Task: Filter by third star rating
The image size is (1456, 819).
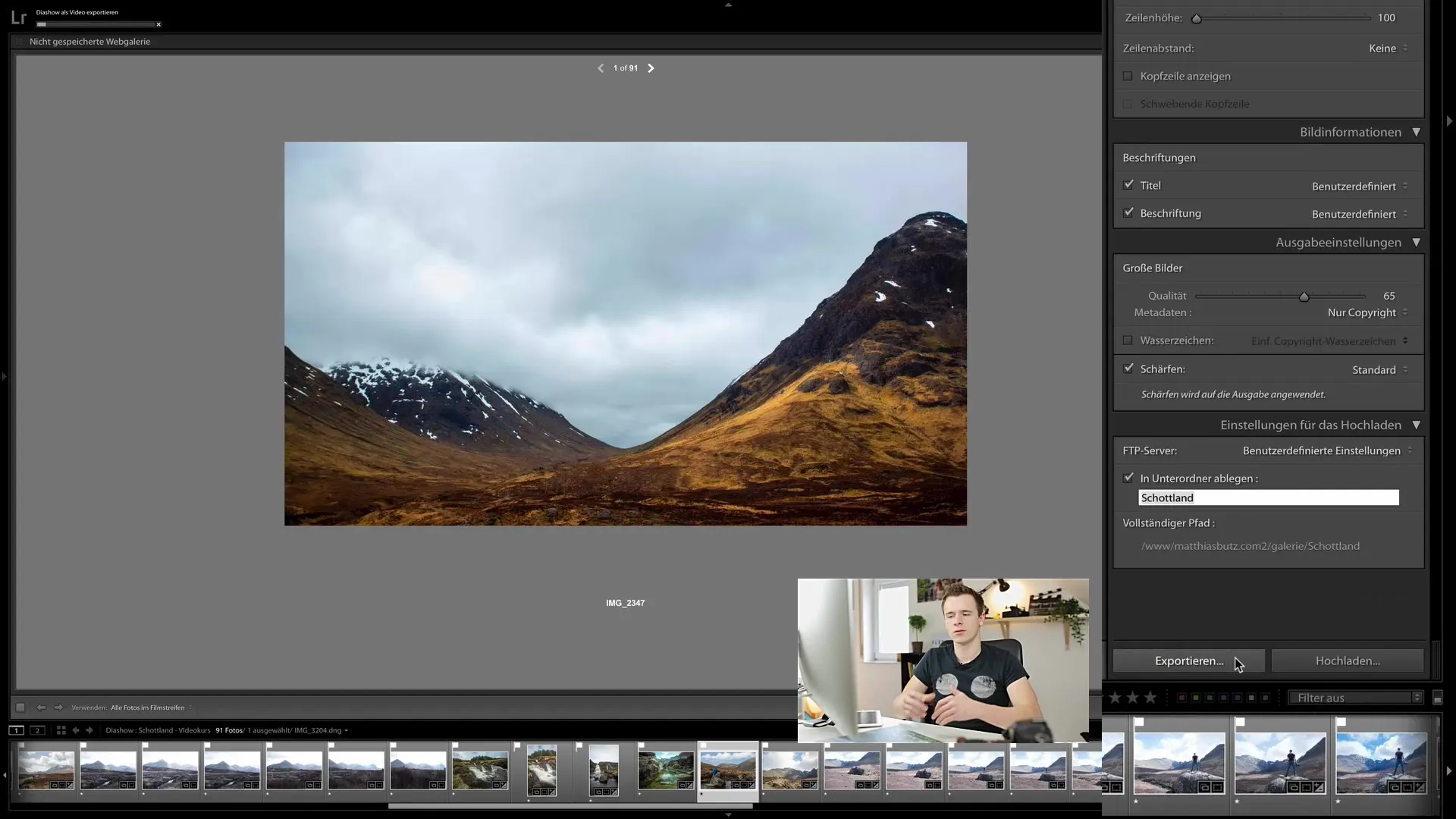Action: pos(1150,698)
